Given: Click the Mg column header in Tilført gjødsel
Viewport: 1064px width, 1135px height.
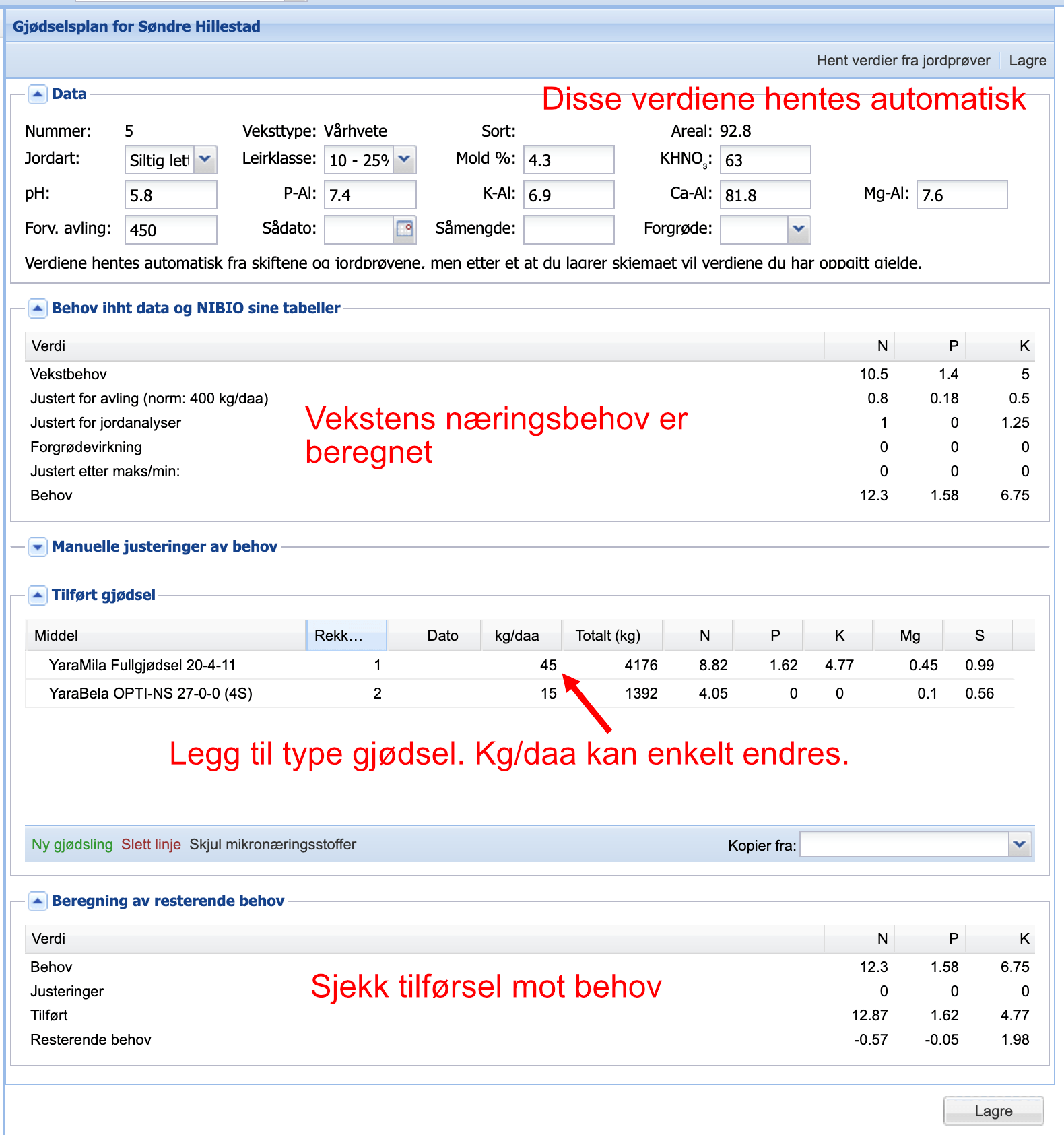Looking at the screenshot, I should pyautogui.click(x=909, y=636).
